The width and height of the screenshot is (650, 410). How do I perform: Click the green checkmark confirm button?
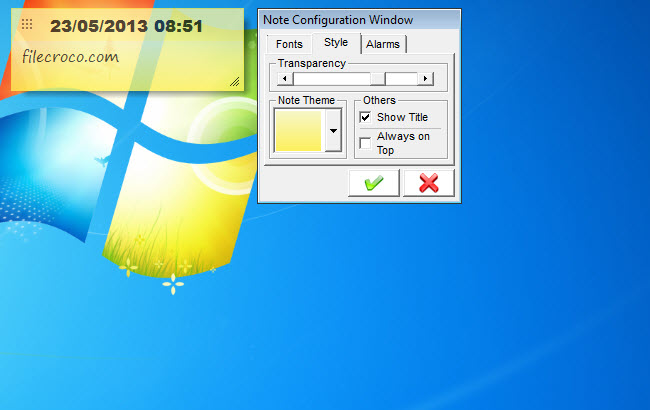[x=374, y=183]
